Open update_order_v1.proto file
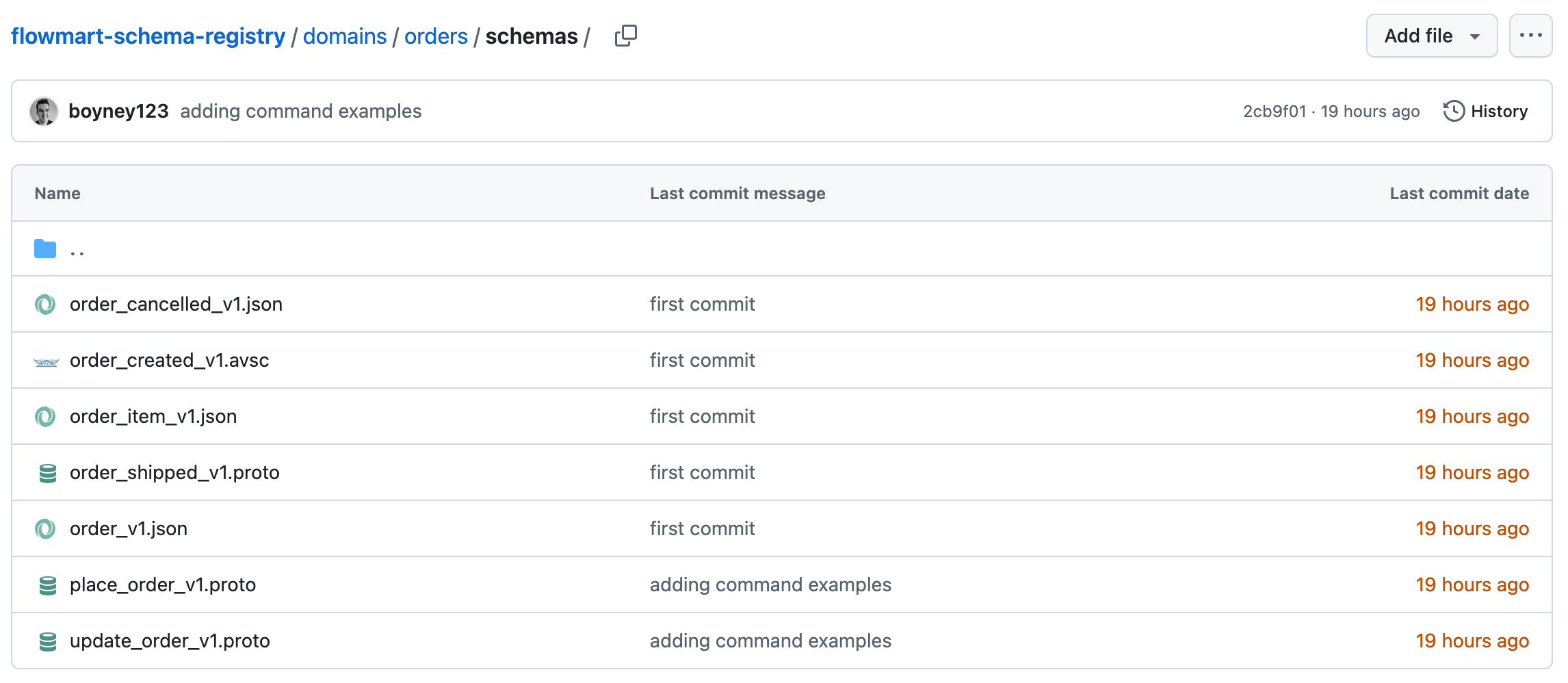The image size is (1568, 683). click(x=170, y=641)
